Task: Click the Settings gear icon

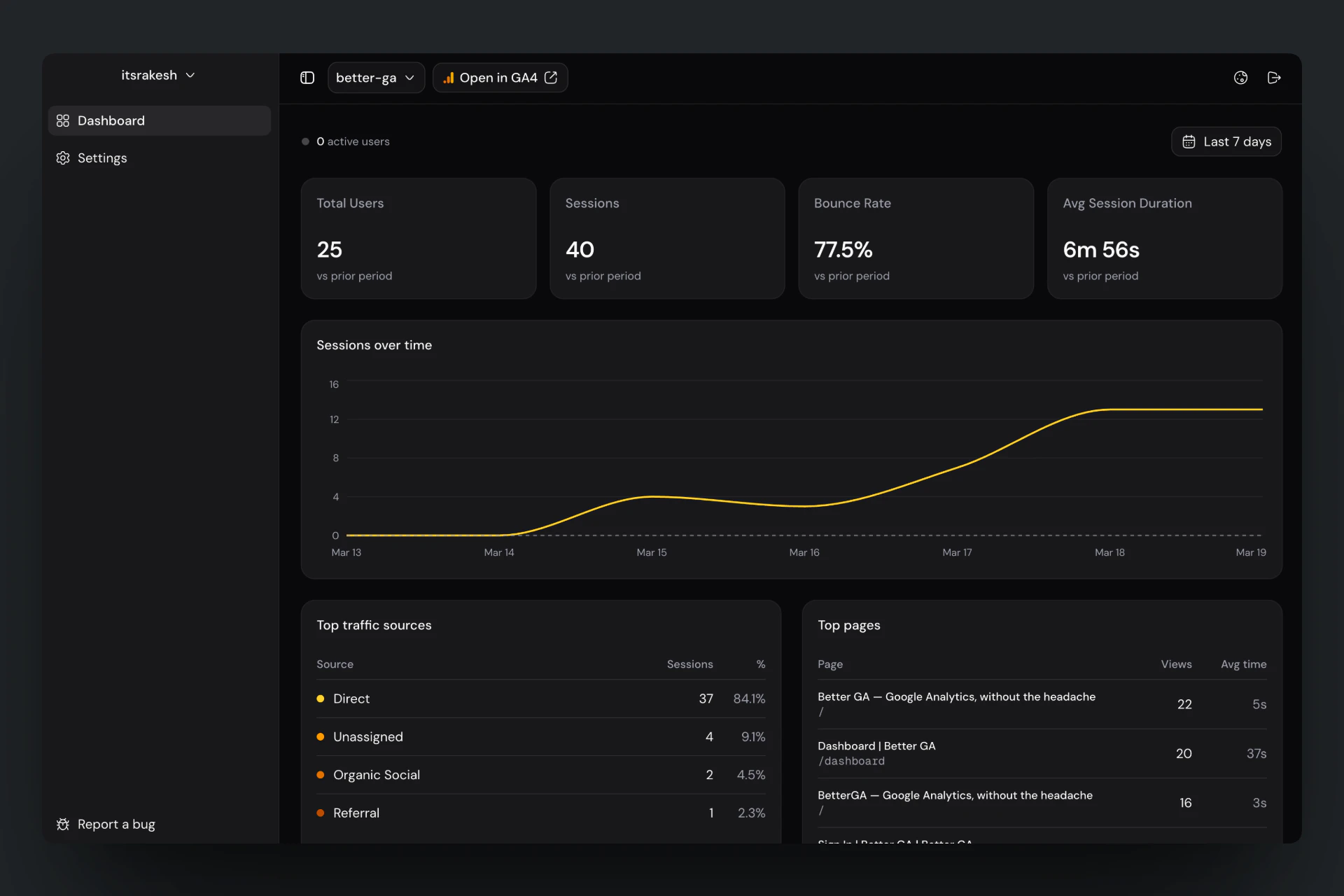Action: tap(63, 158)
